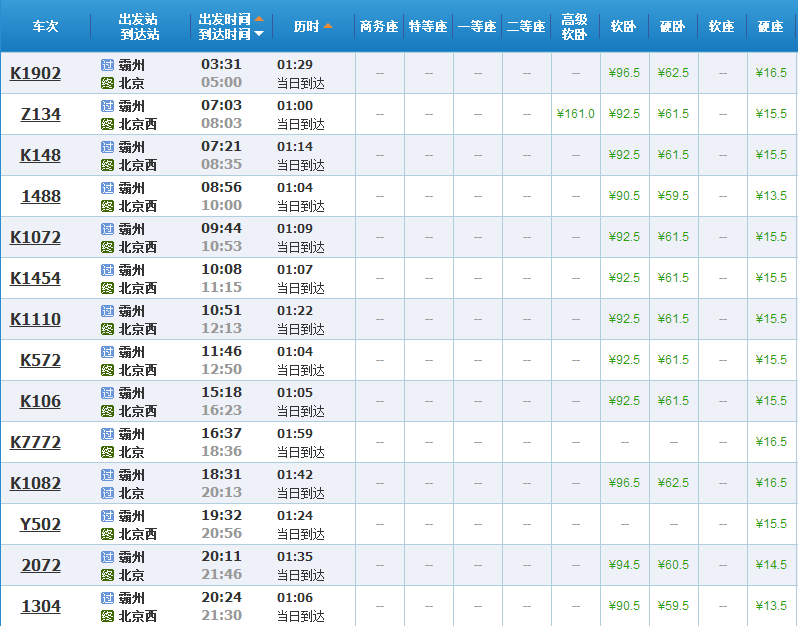Open train K1082 link
Image resolution: width=798 pixels, height=626 pixels.
(35, 483)
